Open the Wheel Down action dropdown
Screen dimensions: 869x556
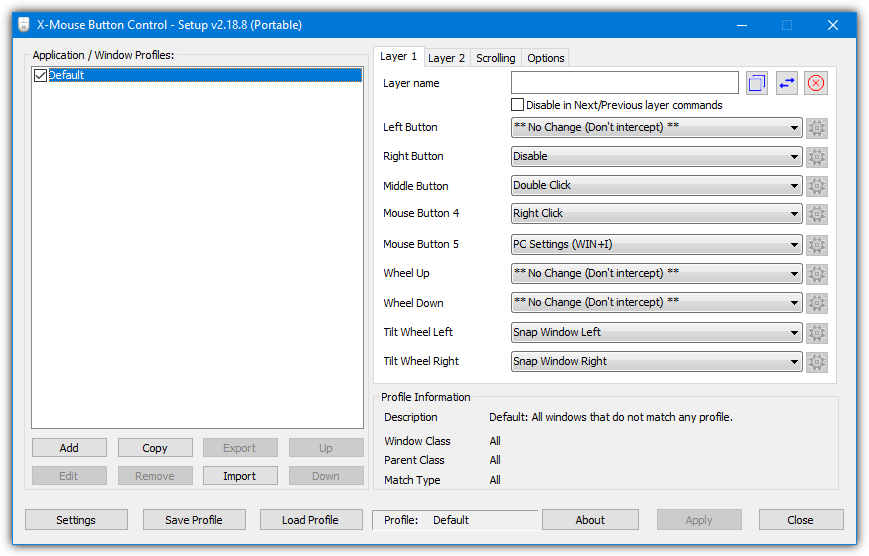(x=656, y=303)
